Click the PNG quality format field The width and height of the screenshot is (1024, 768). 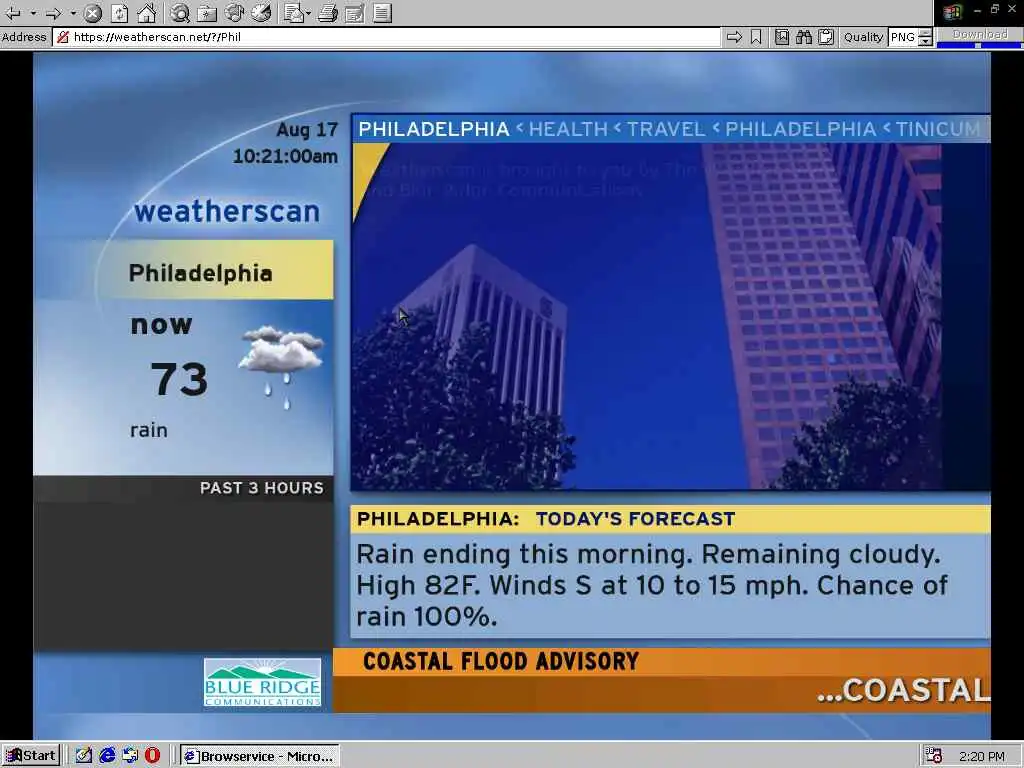[x=903, y=37]
